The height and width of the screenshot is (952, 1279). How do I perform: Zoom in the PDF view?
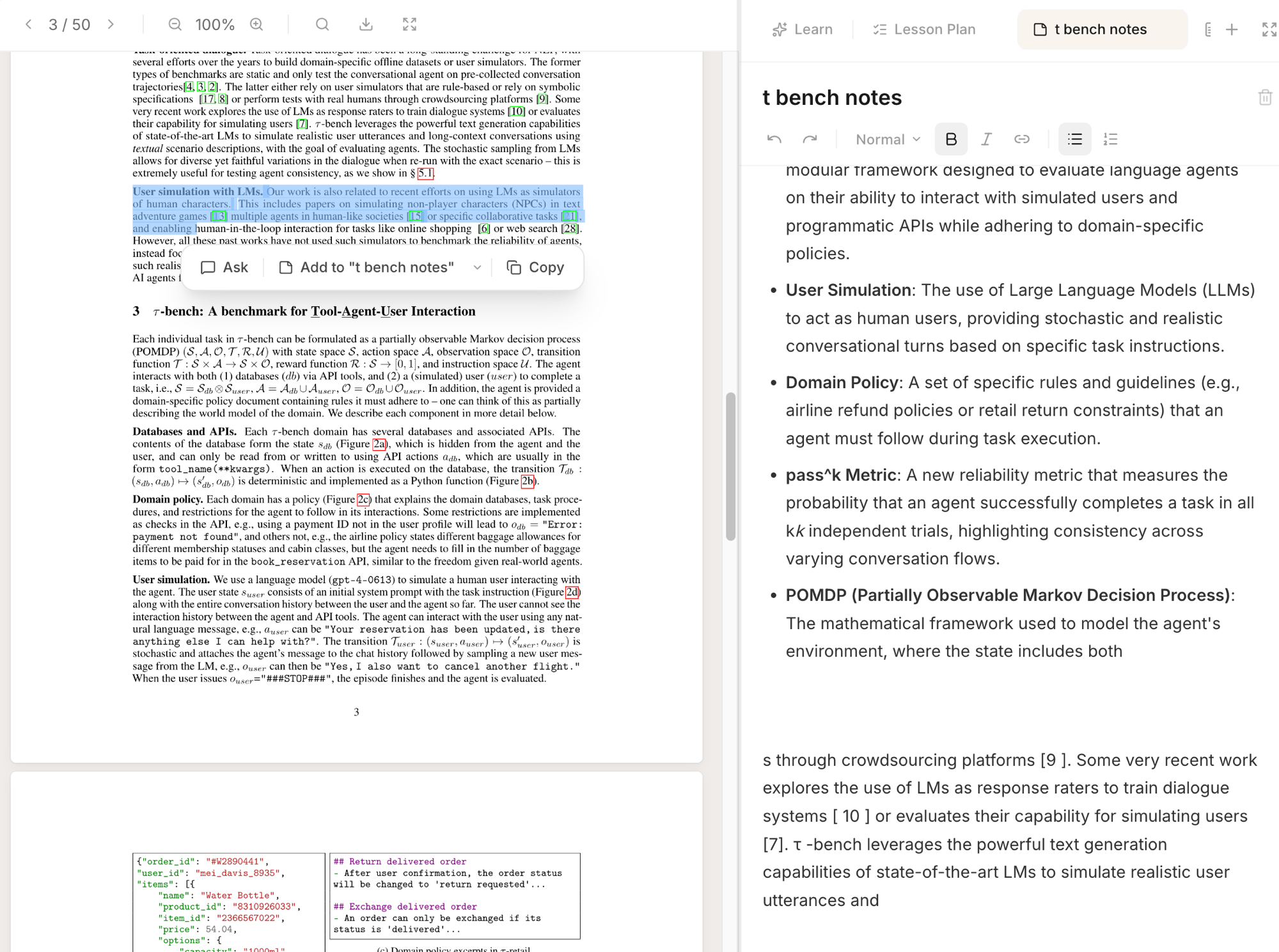point(256,24)
